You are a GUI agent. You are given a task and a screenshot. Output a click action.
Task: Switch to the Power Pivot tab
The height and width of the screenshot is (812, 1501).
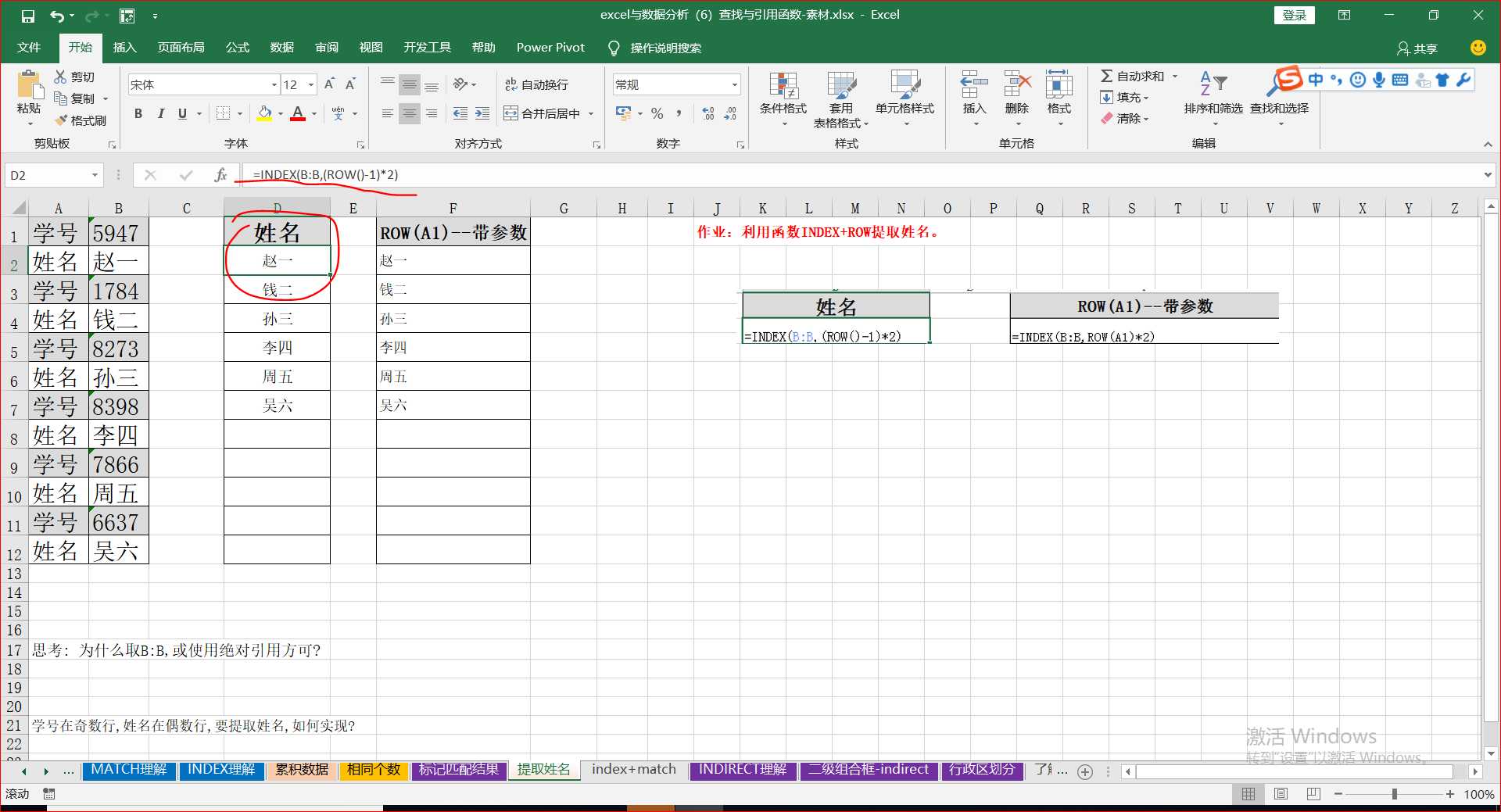click(x=550, y=48)
